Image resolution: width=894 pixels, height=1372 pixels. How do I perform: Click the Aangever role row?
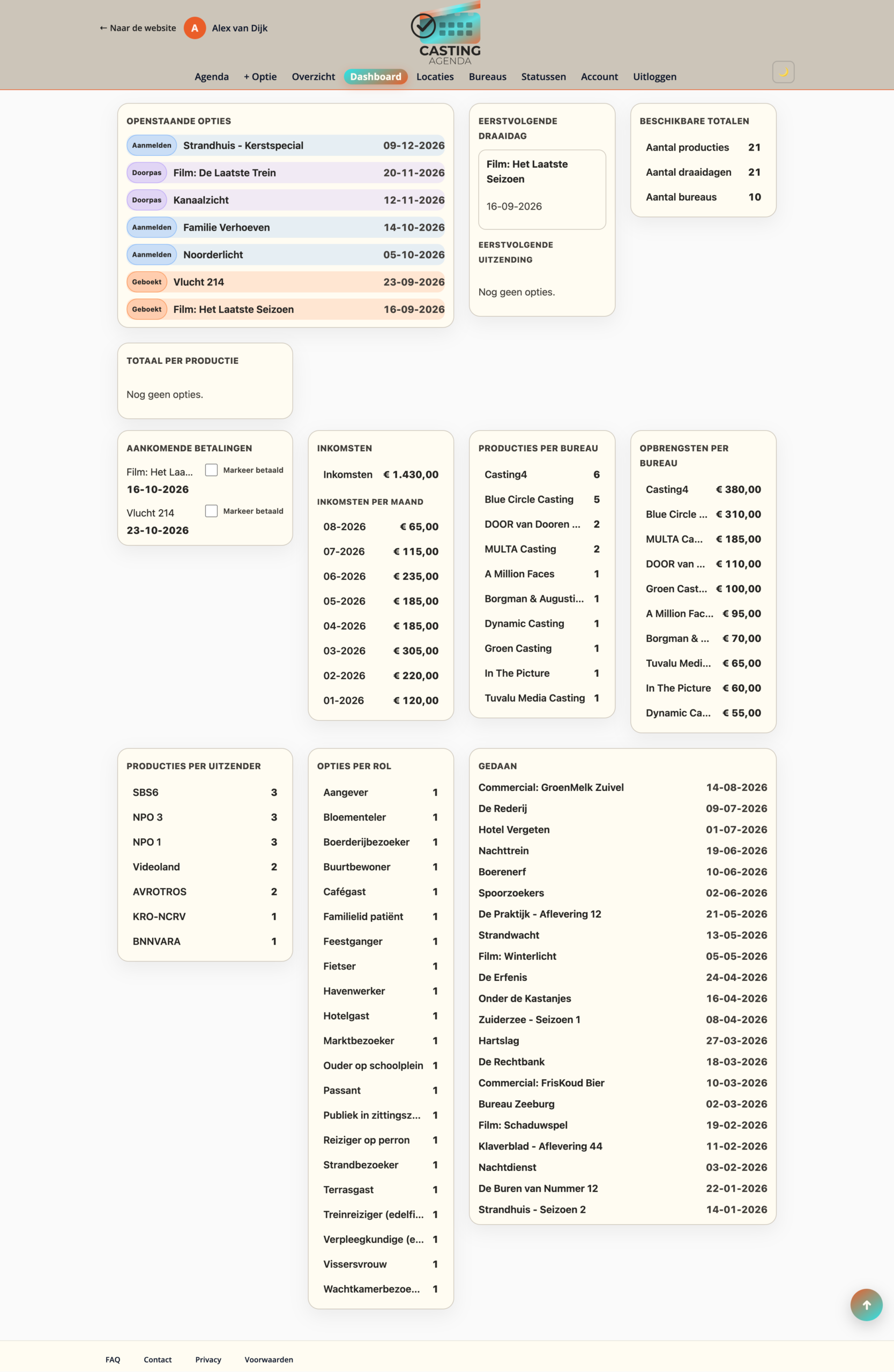click(381, 792)
